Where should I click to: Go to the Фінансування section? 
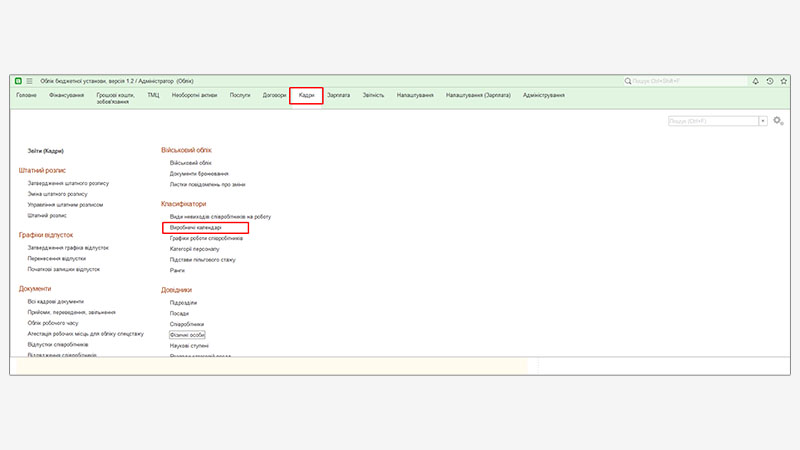coord(66,95)
